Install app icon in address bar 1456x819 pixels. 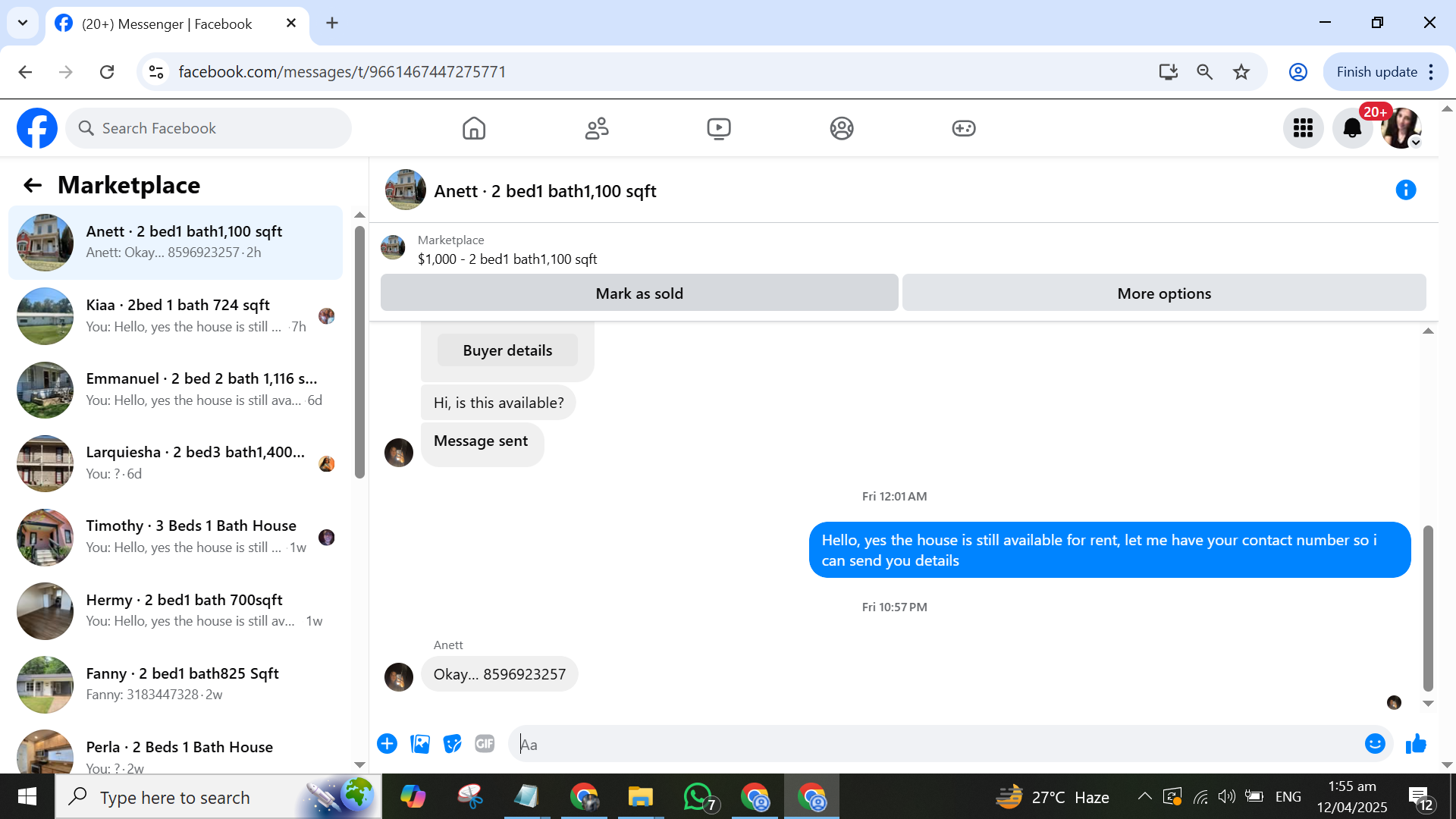coord(1168,72)
